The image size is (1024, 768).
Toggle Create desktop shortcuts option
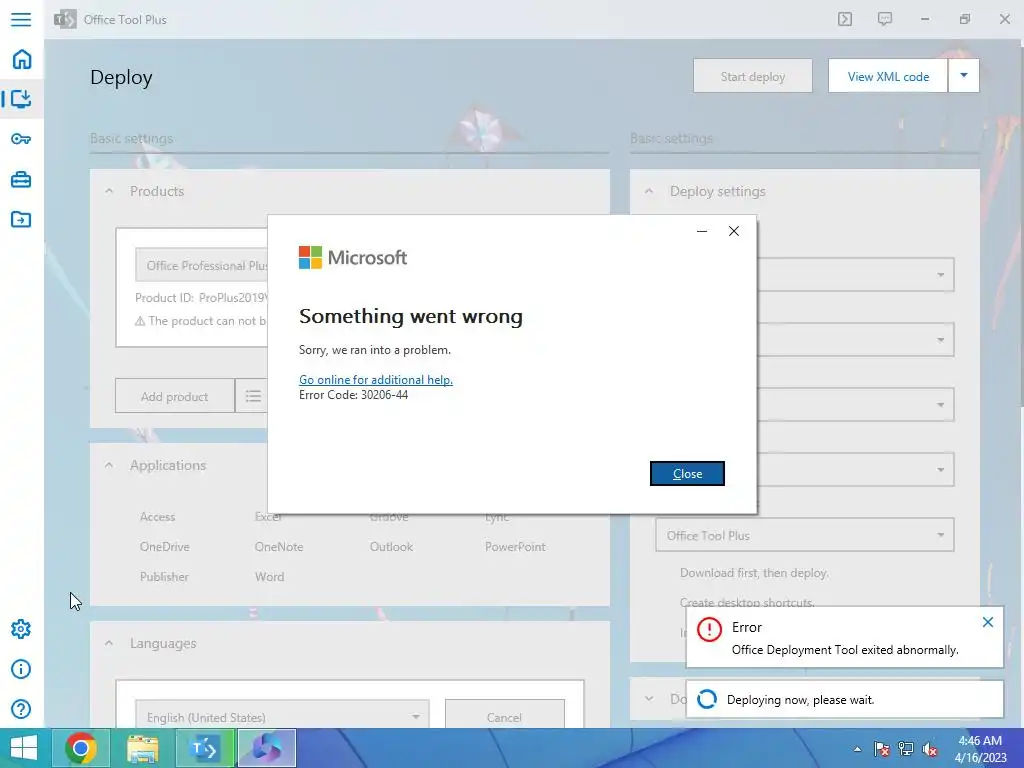point(747,602)
